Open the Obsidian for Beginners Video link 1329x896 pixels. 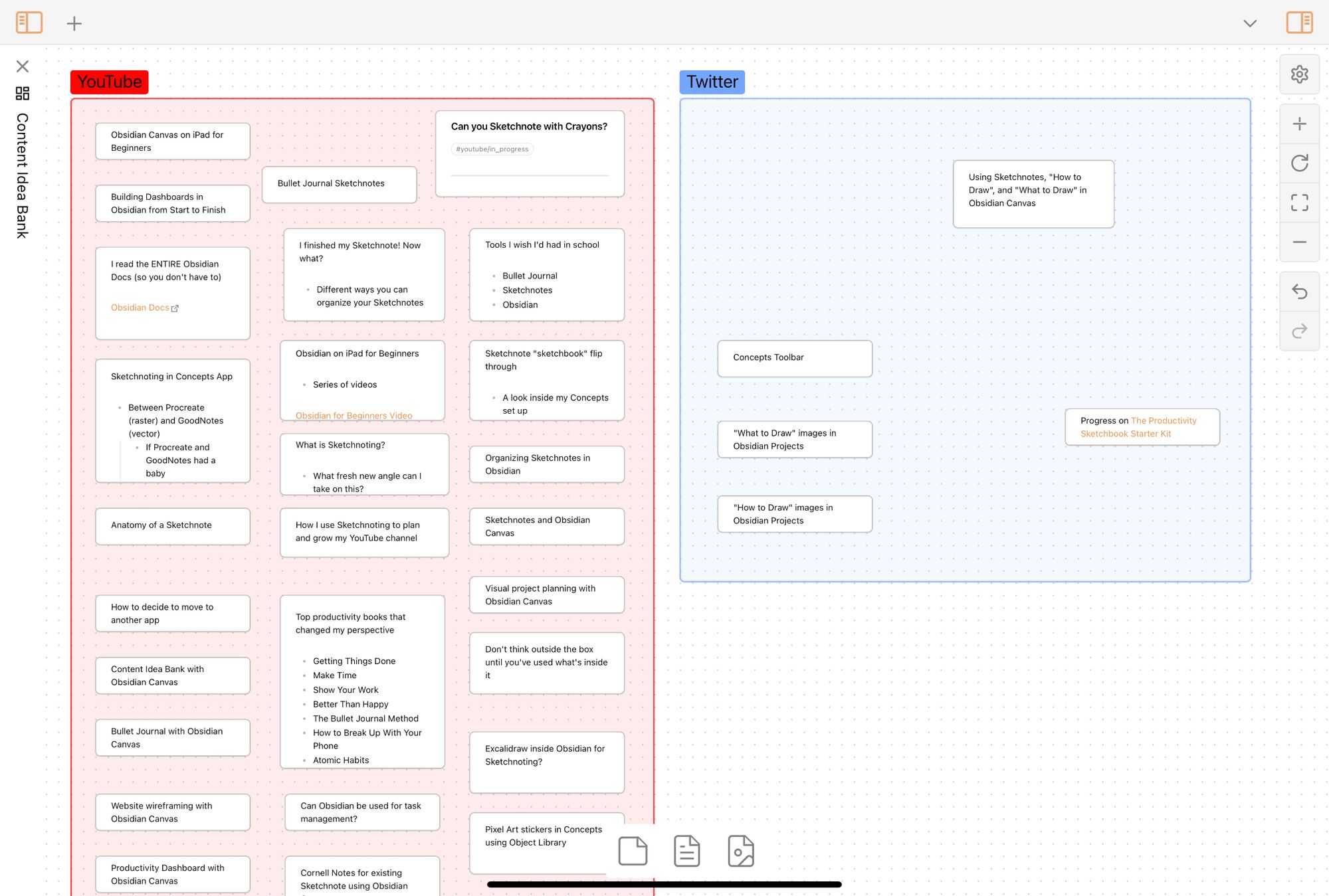(x=354, y=415)
